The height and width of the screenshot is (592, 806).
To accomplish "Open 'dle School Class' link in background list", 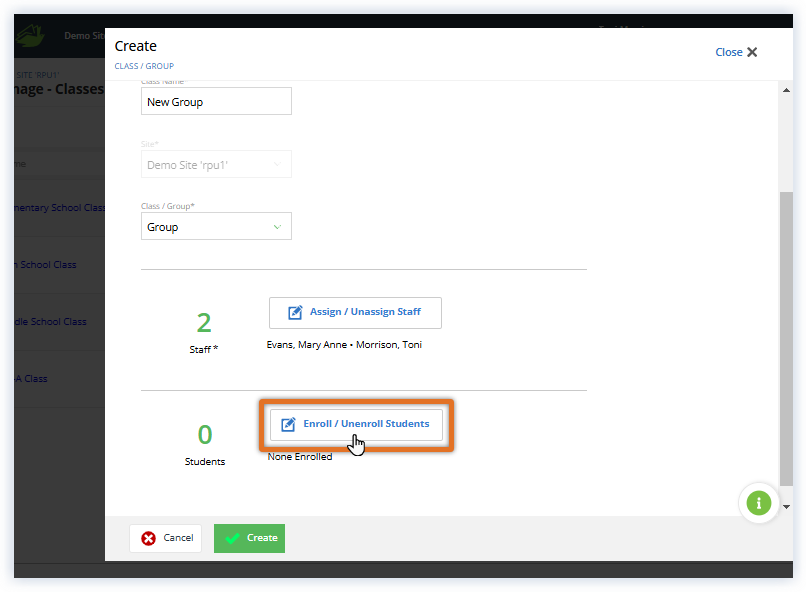I will pyautogui.click(x=50, y=322).
